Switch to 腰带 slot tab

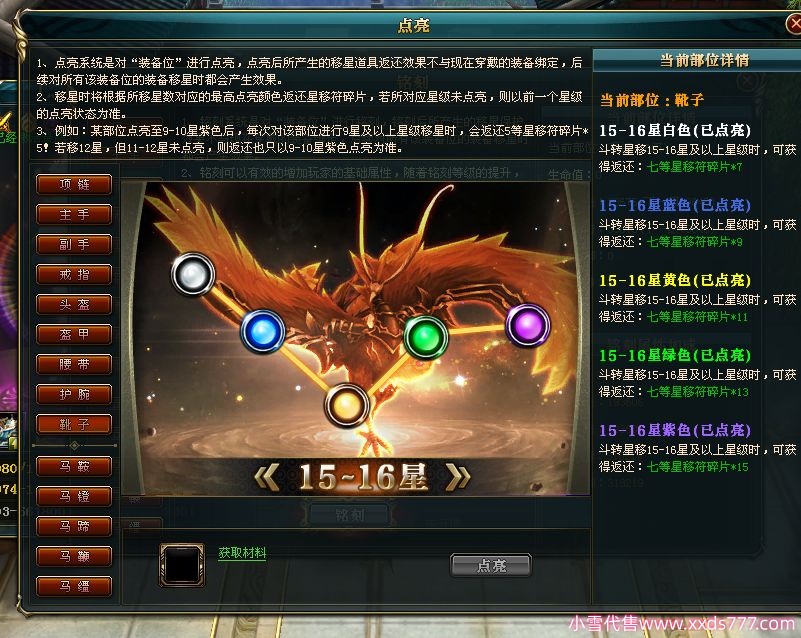point(74,364)
